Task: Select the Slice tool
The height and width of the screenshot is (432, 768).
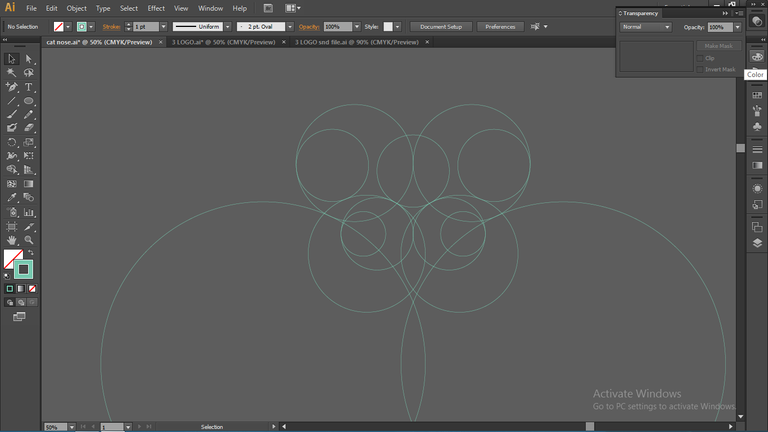Action: pos(28,227)
